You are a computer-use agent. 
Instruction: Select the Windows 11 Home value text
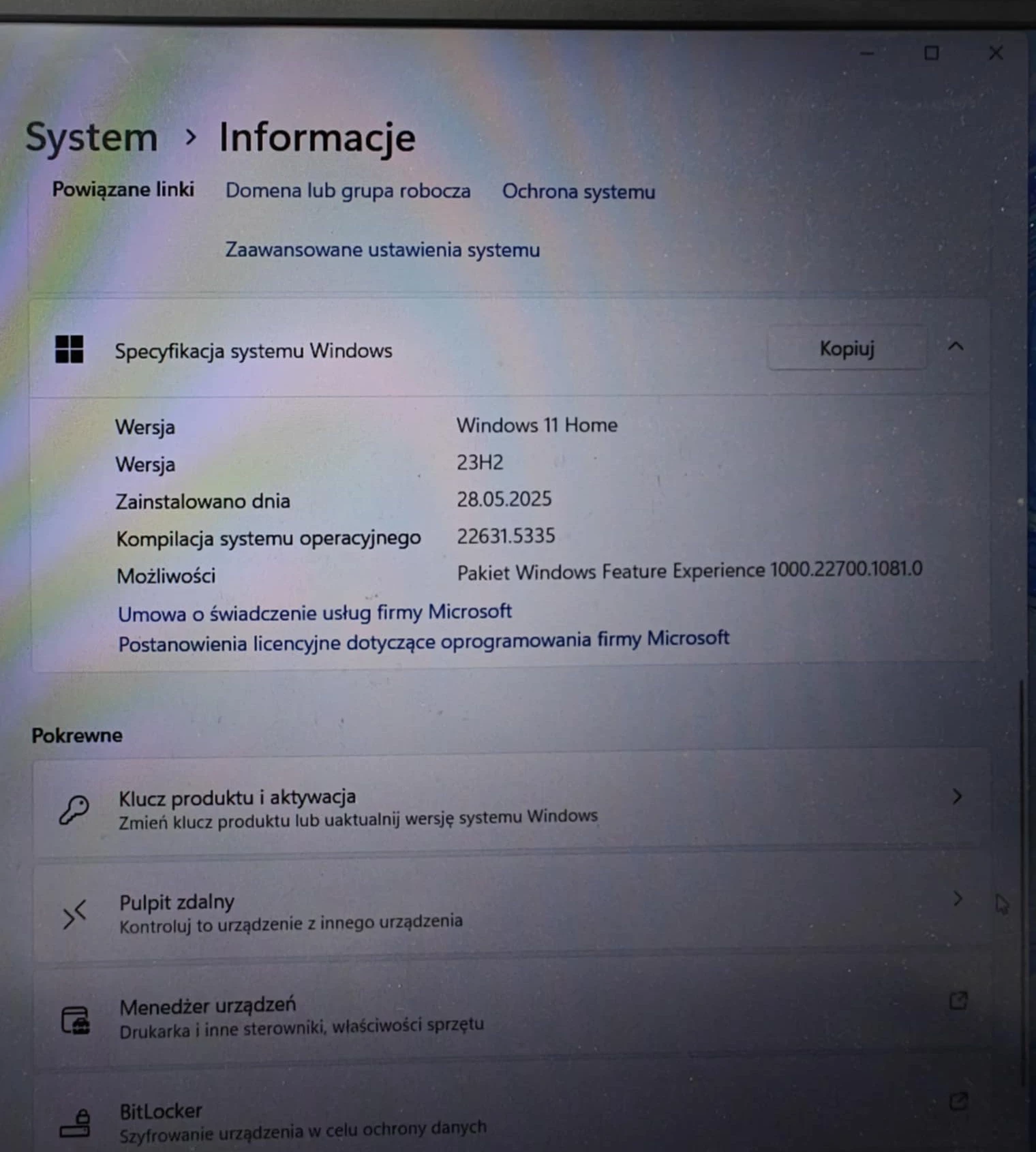pos(537,425)
